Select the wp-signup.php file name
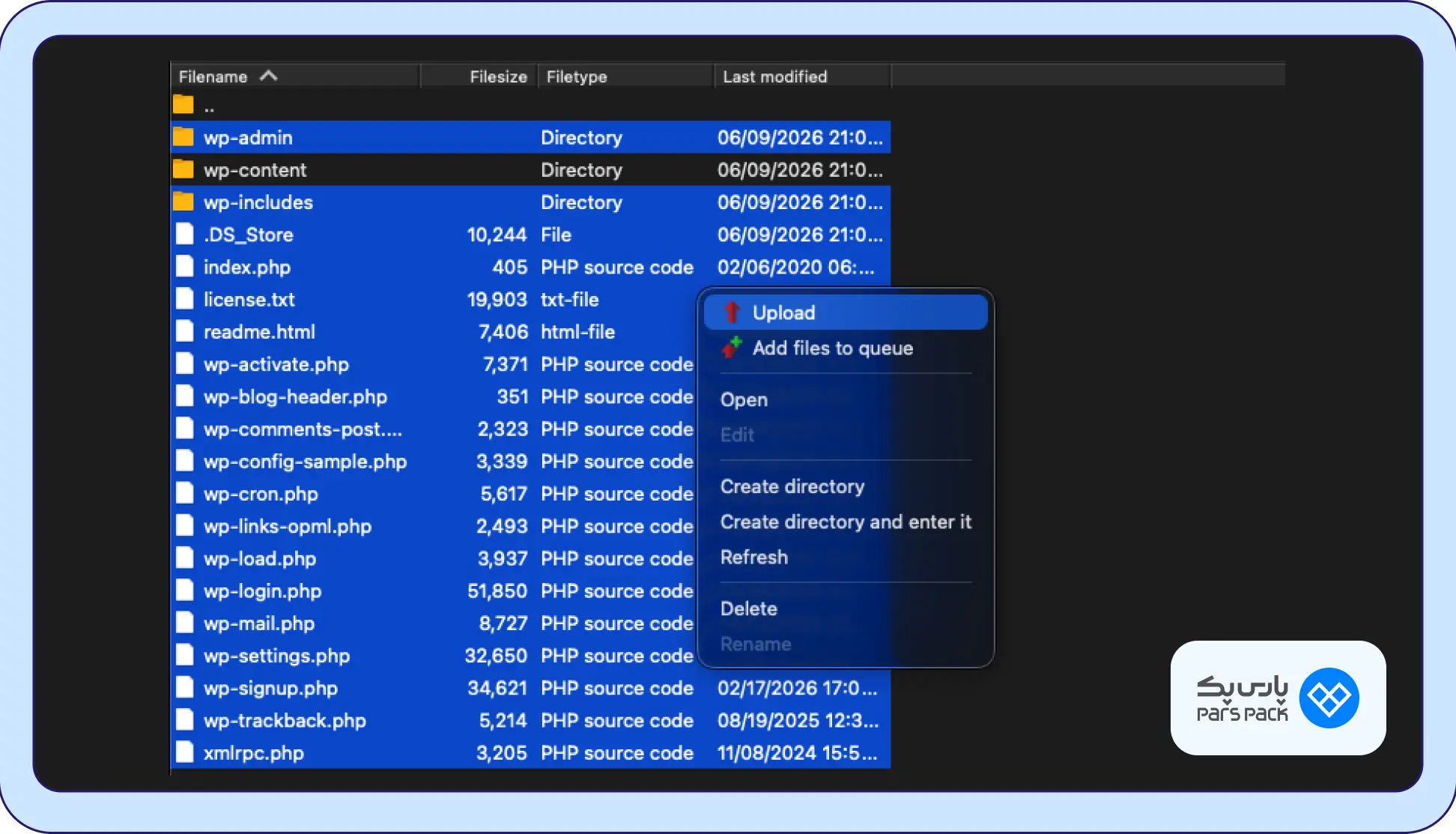 point(270,688)
